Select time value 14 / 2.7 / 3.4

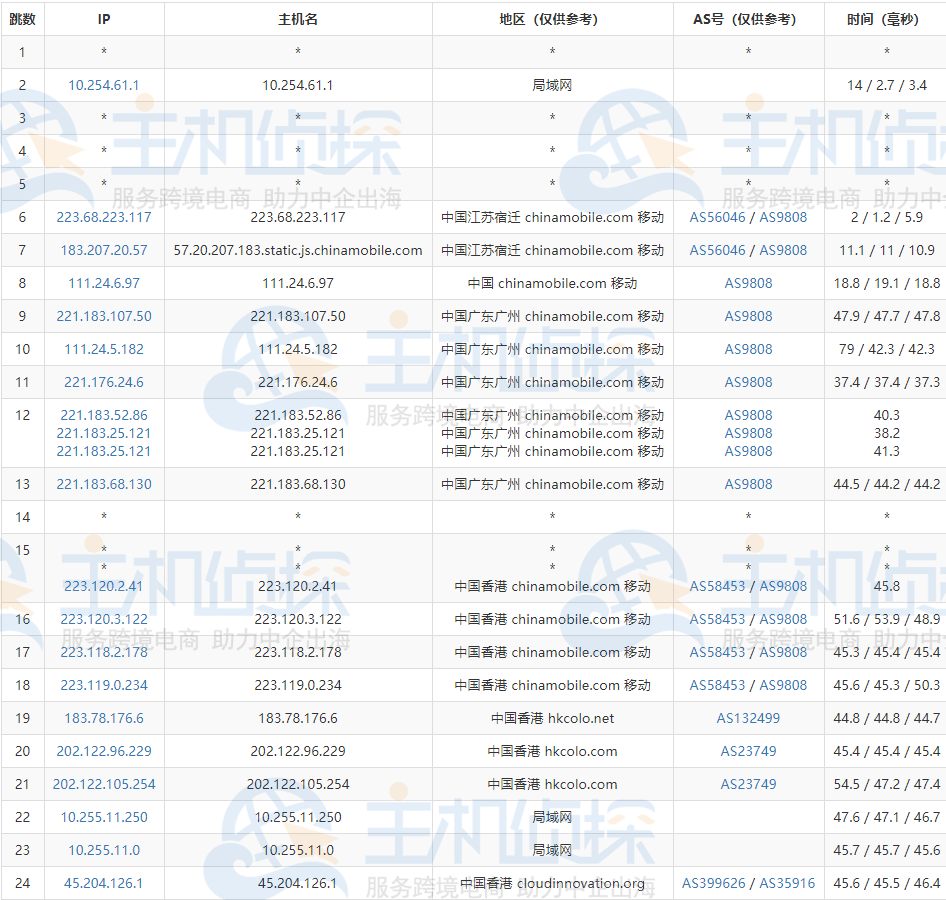886,85
